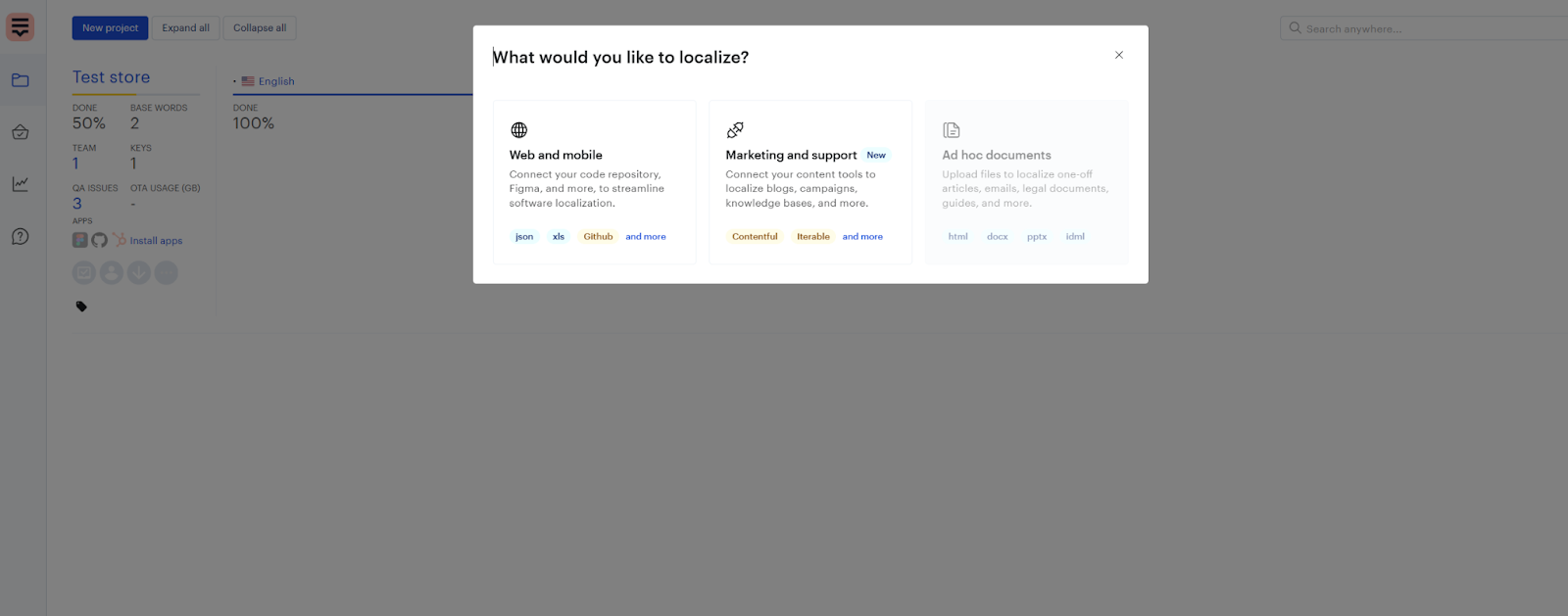Open the orders basket icon in sidebar
This screenshot has width=1568, height=616.
coord(21,132)
